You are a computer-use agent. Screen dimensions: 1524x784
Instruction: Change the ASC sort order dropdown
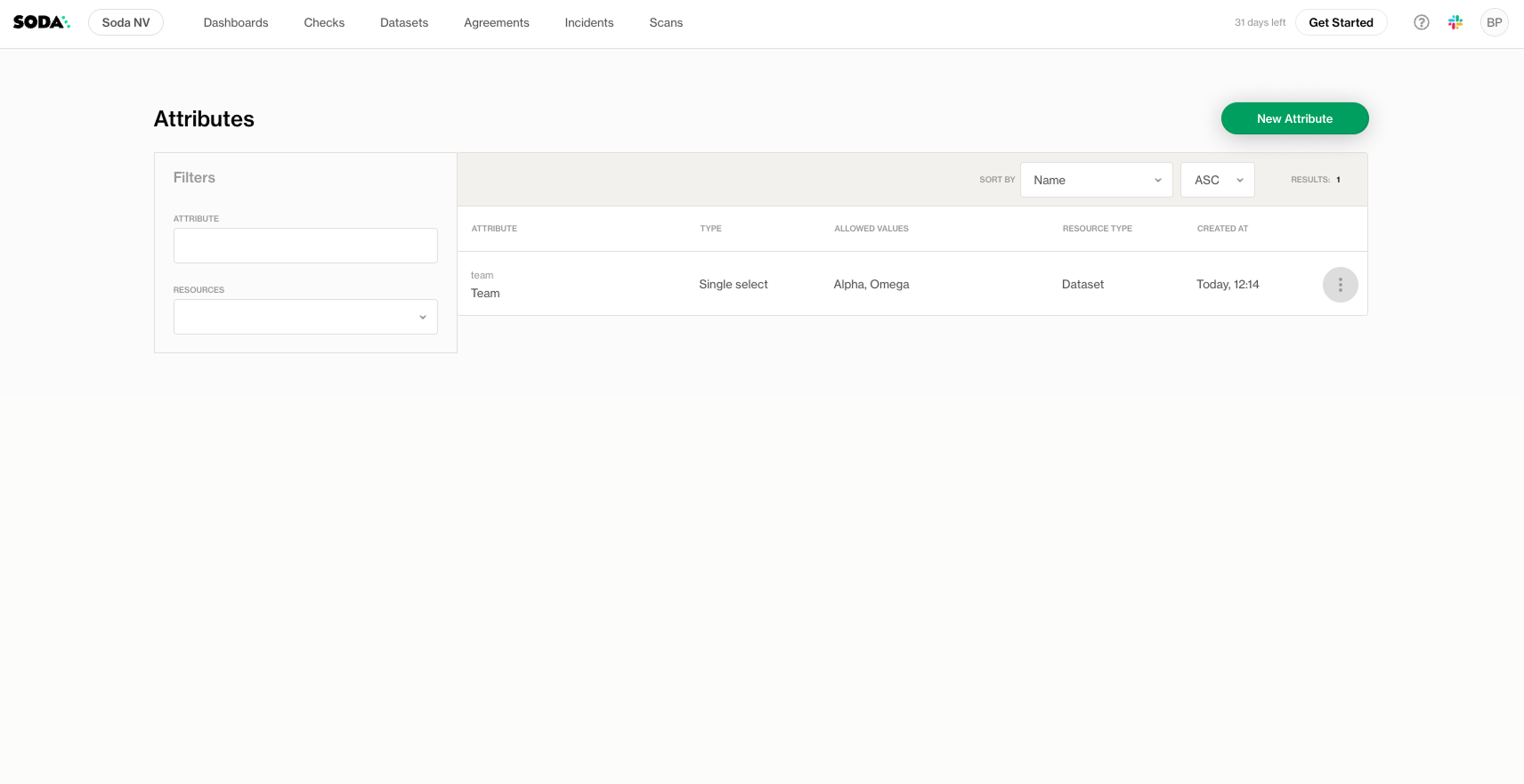pos(1217,180)
